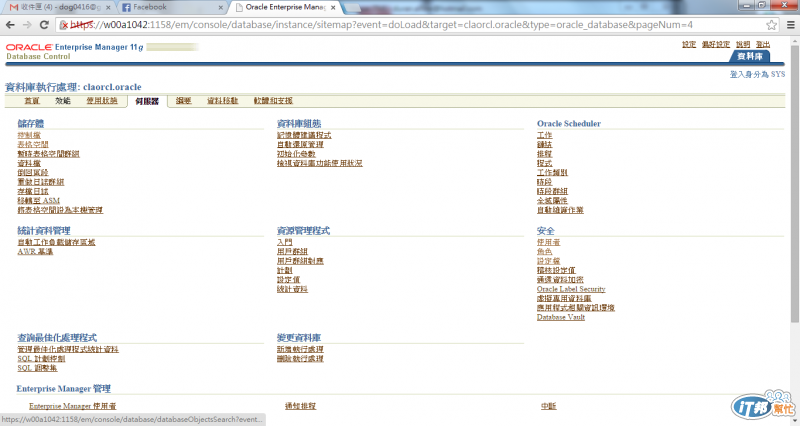Open the 控制檔 link
The image size is (800, 426).
pos(29,135)
